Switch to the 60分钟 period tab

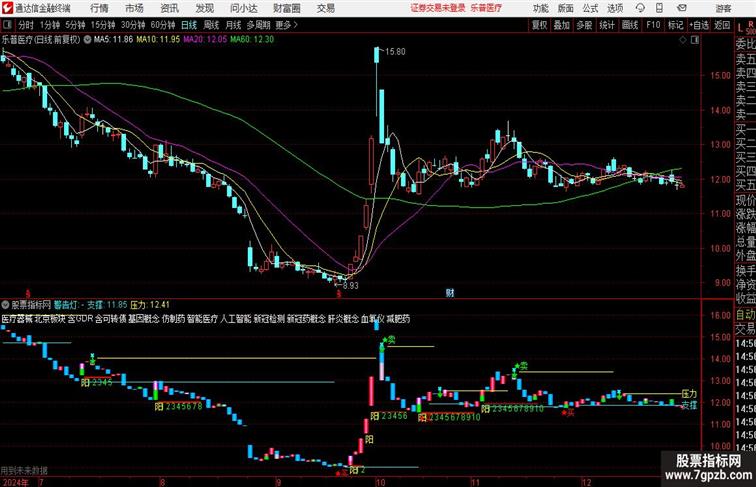tap(163, 25)
